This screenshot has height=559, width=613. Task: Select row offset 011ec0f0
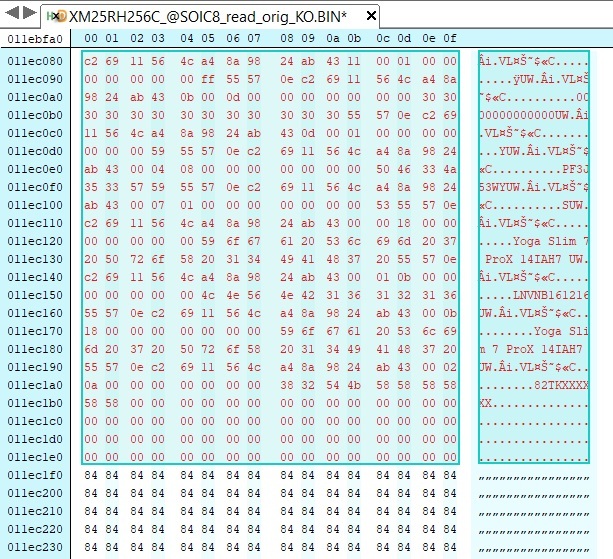(x=35, y=187)
